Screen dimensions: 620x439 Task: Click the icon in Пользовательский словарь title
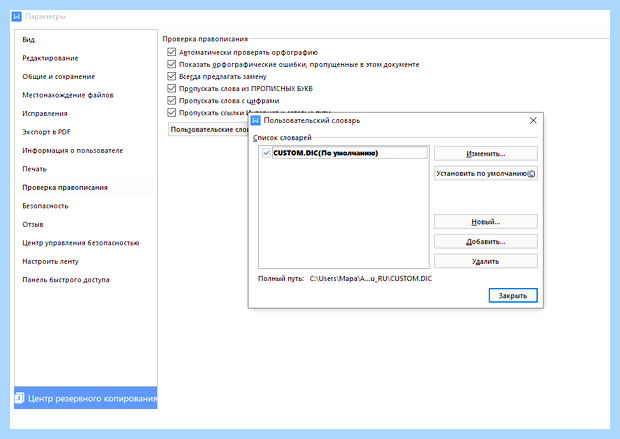click(x=256, y=120)
